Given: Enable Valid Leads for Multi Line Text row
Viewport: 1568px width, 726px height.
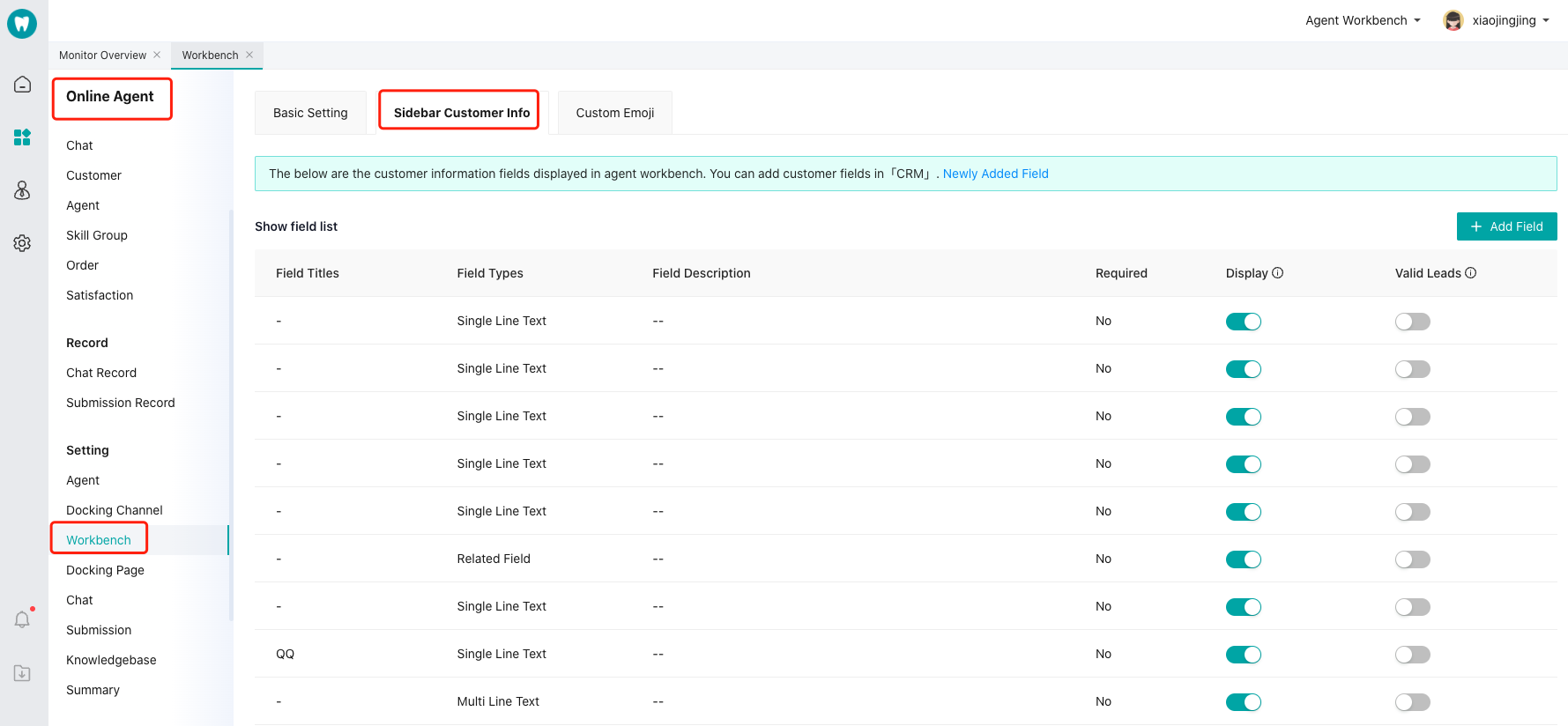Looking at the screenshot, I should point(1413,702).
